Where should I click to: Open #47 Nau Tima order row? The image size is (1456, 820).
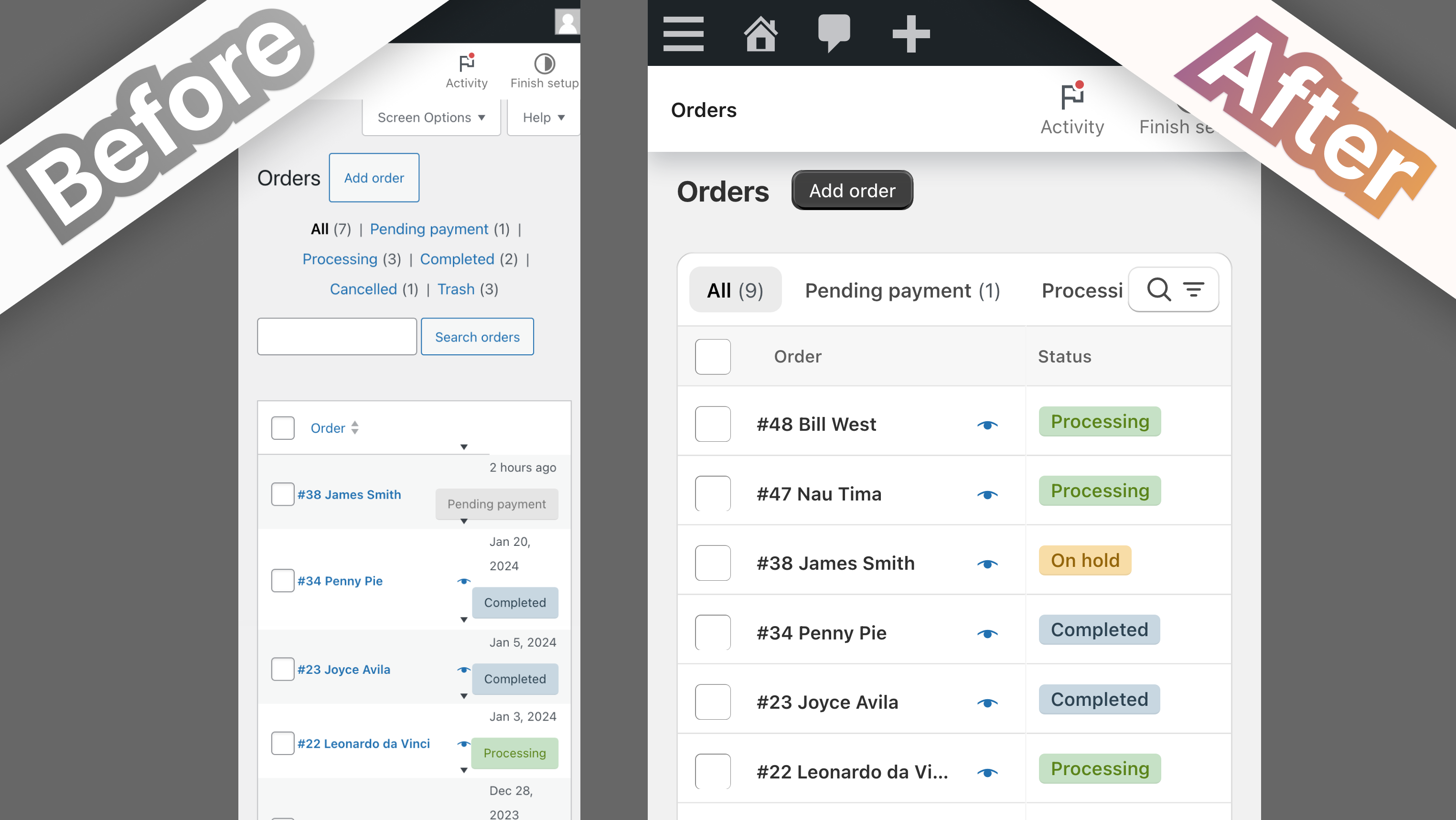pos(818,494)
